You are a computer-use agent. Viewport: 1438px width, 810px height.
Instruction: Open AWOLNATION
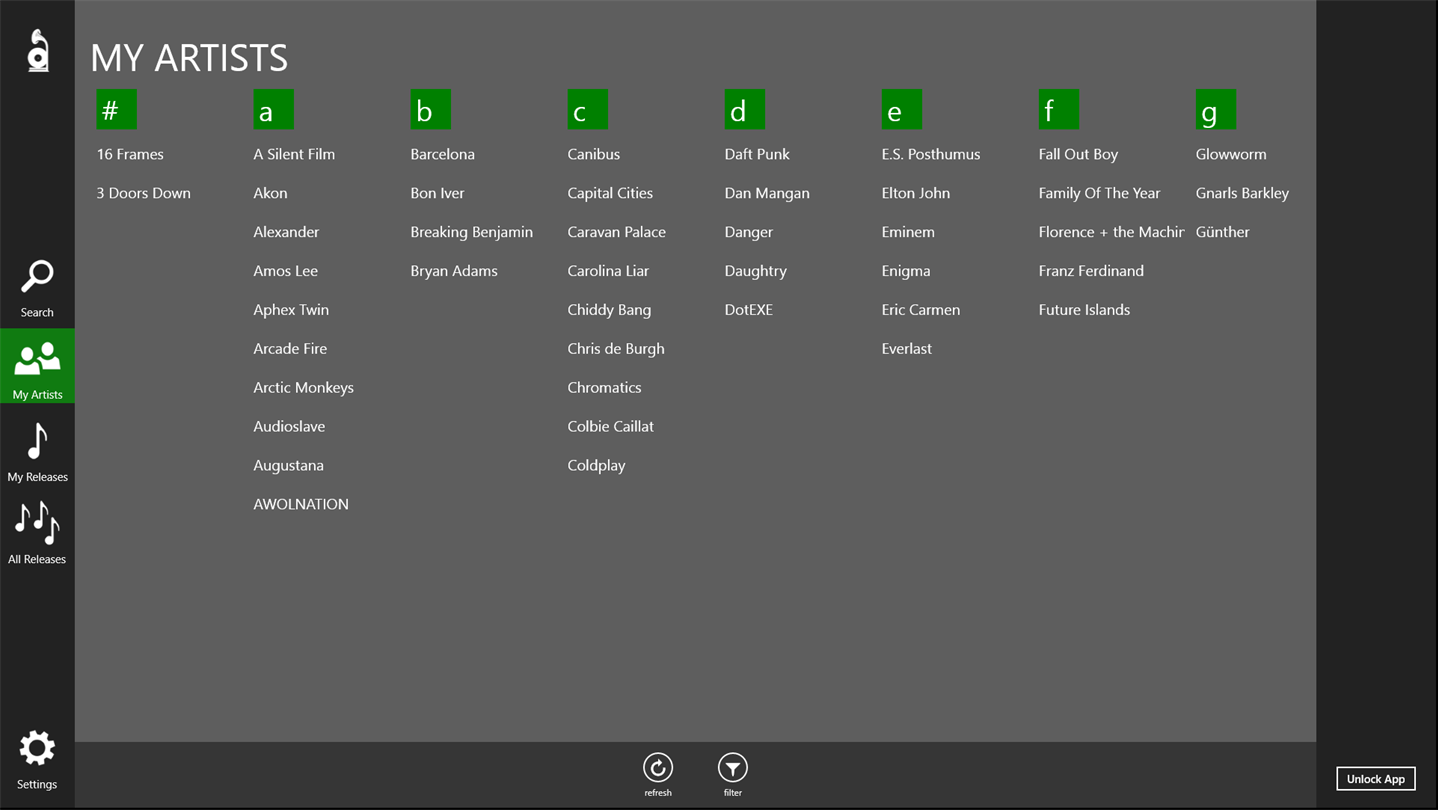pyautogui.click(x=301, y=504)
